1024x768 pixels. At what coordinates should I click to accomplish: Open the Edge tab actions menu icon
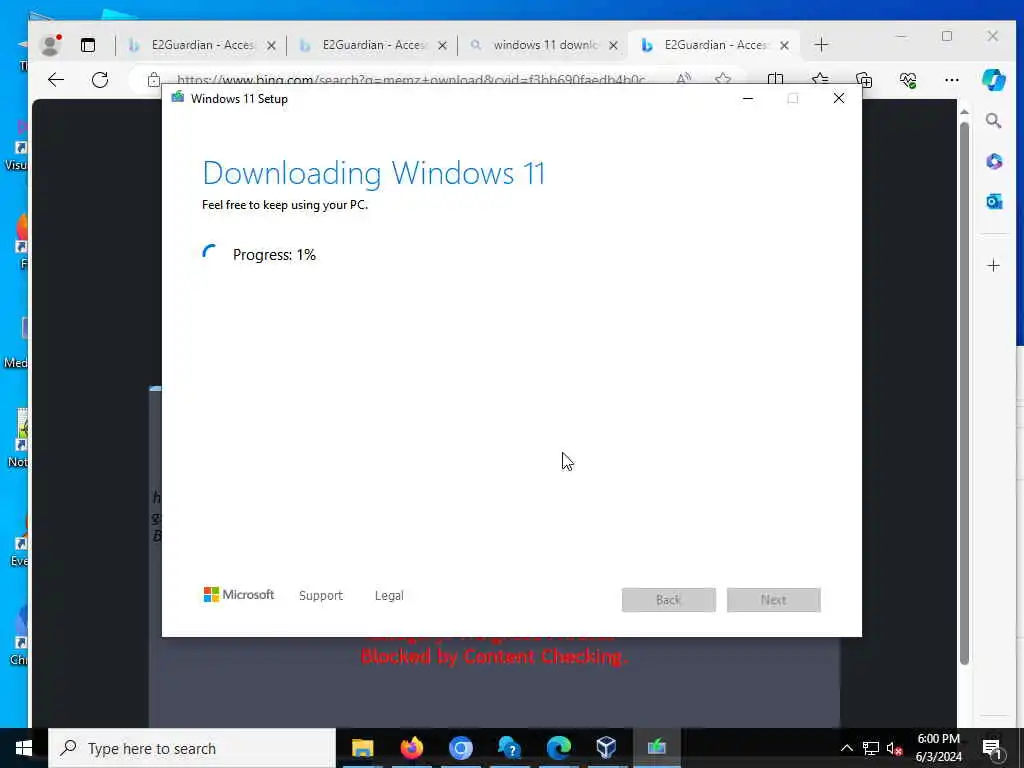coord(88,45)
